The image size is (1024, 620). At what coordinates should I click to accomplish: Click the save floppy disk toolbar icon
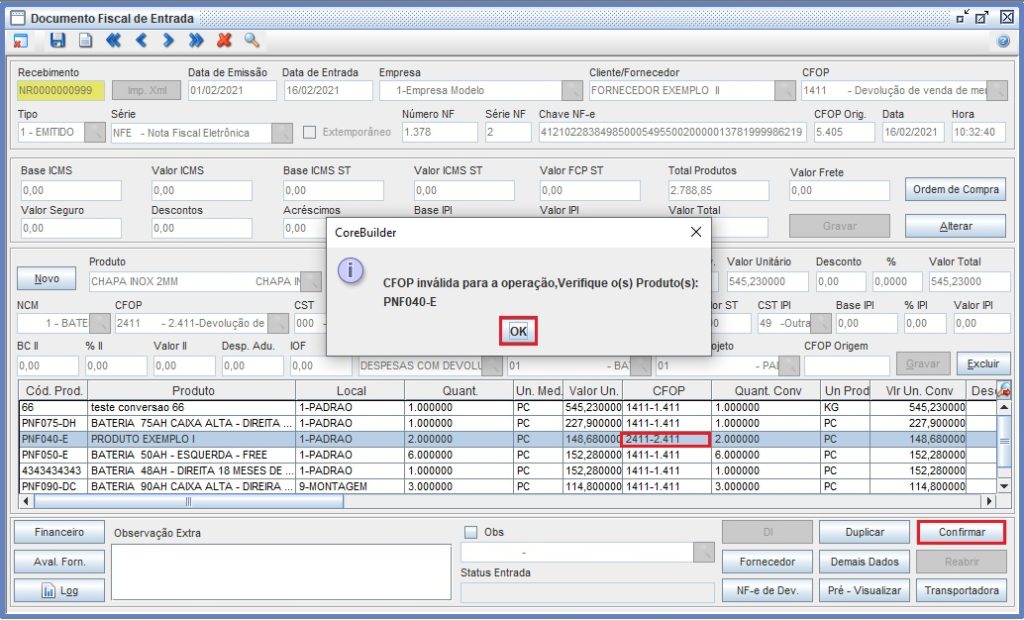tap(57, 41)
